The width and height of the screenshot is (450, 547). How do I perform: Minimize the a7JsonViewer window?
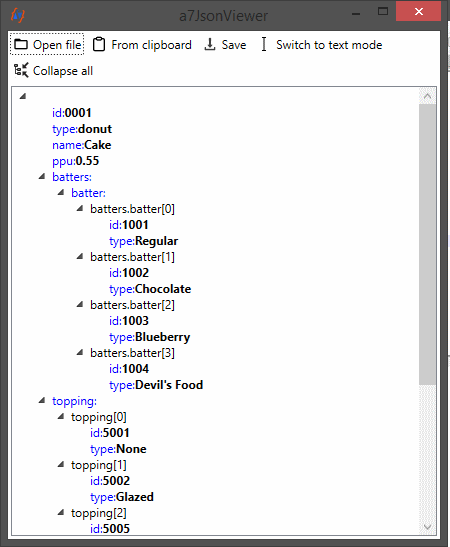click(356, 13)
